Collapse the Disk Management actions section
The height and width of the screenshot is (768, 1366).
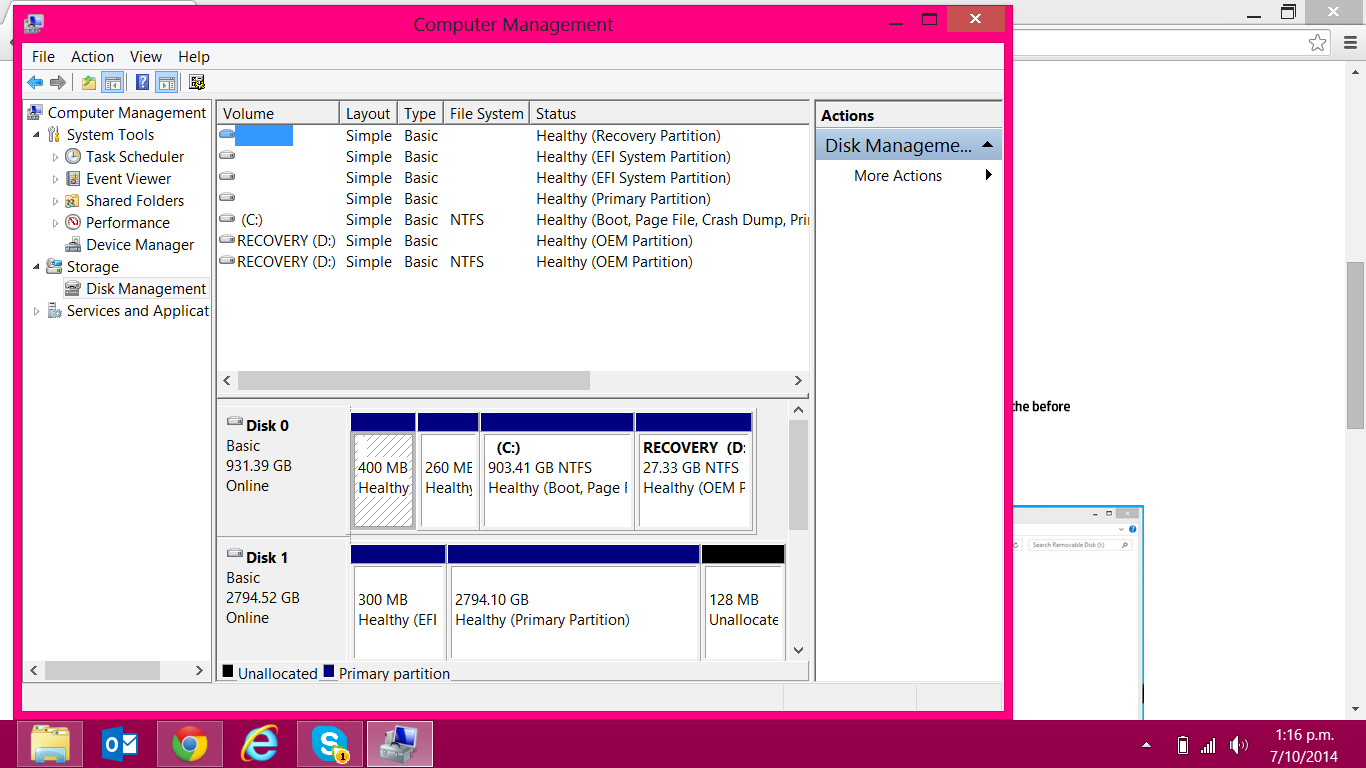(x=987, y=146)
